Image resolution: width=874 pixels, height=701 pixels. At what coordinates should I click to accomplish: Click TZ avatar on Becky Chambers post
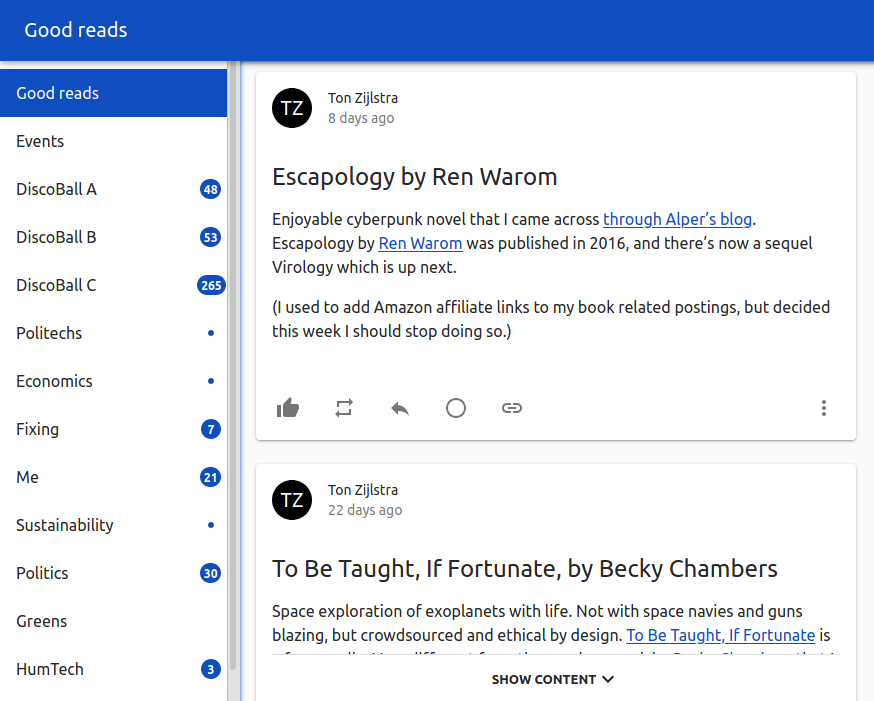coord(292,500)
